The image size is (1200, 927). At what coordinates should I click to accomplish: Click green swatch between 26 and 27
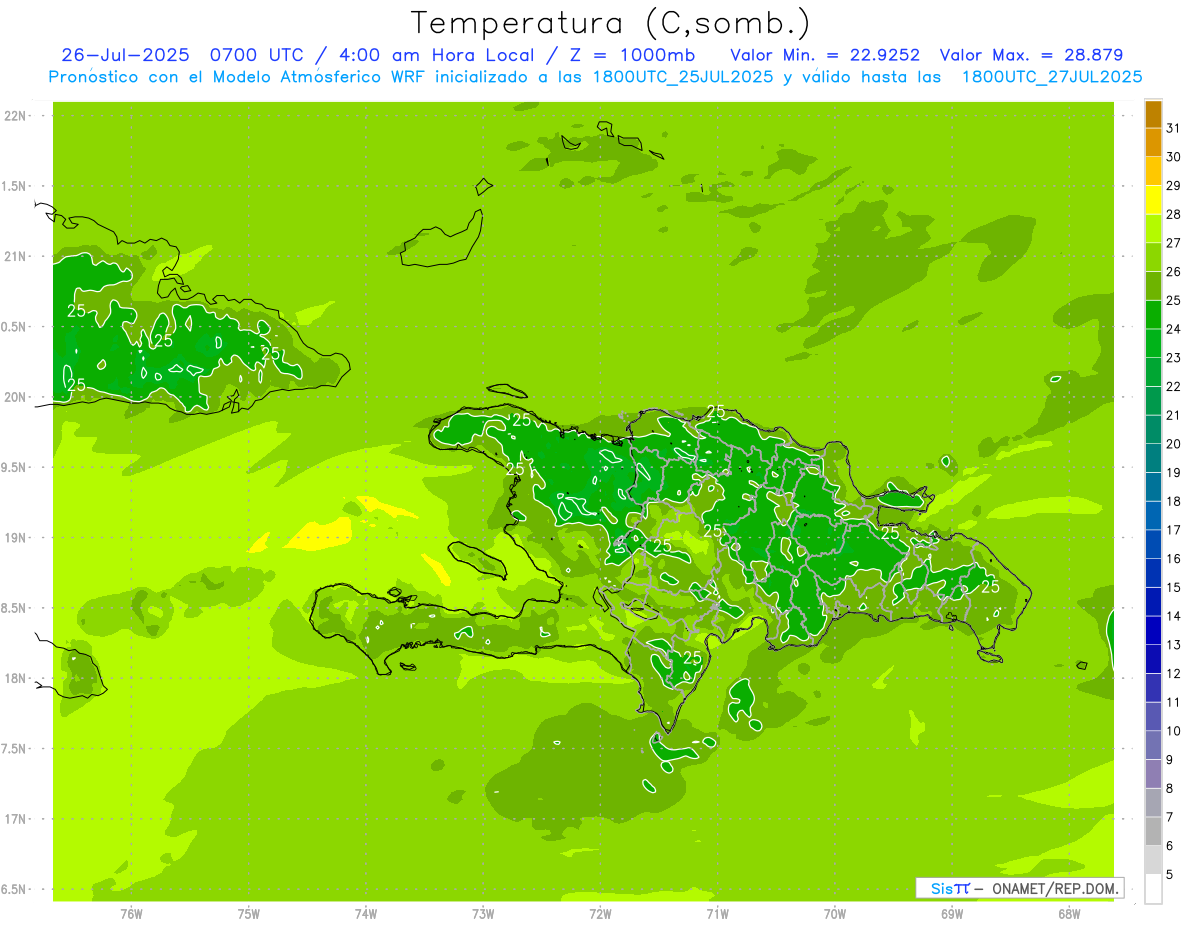1153,257
